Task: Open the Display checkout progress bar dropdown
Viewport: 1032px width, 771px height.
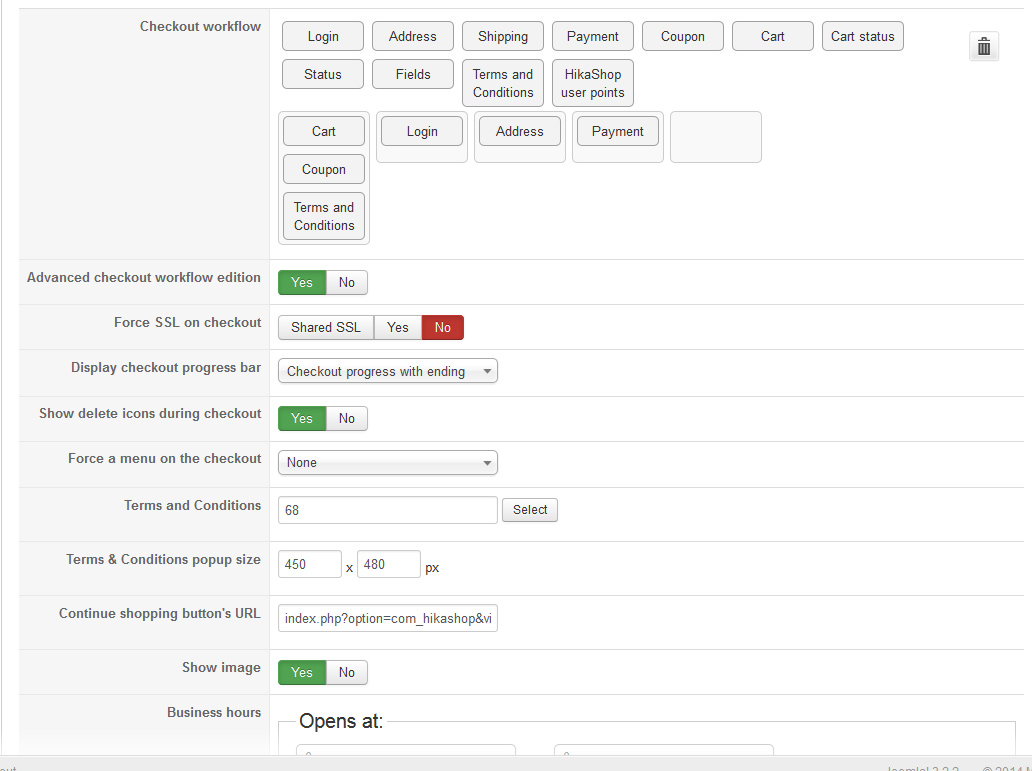Action: point(388,371)
